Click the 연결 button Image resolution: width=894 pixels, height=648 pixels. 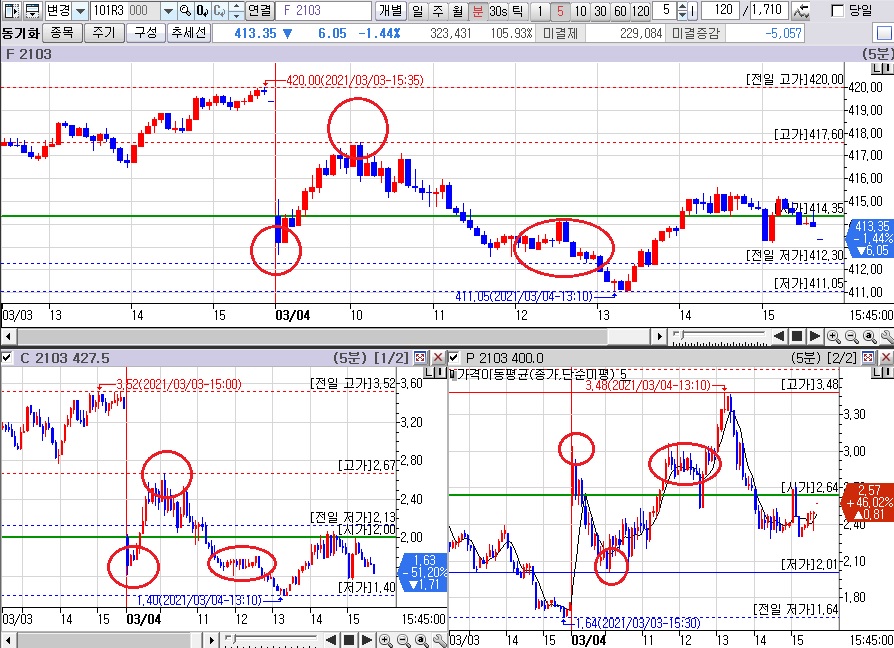[259, 10]
